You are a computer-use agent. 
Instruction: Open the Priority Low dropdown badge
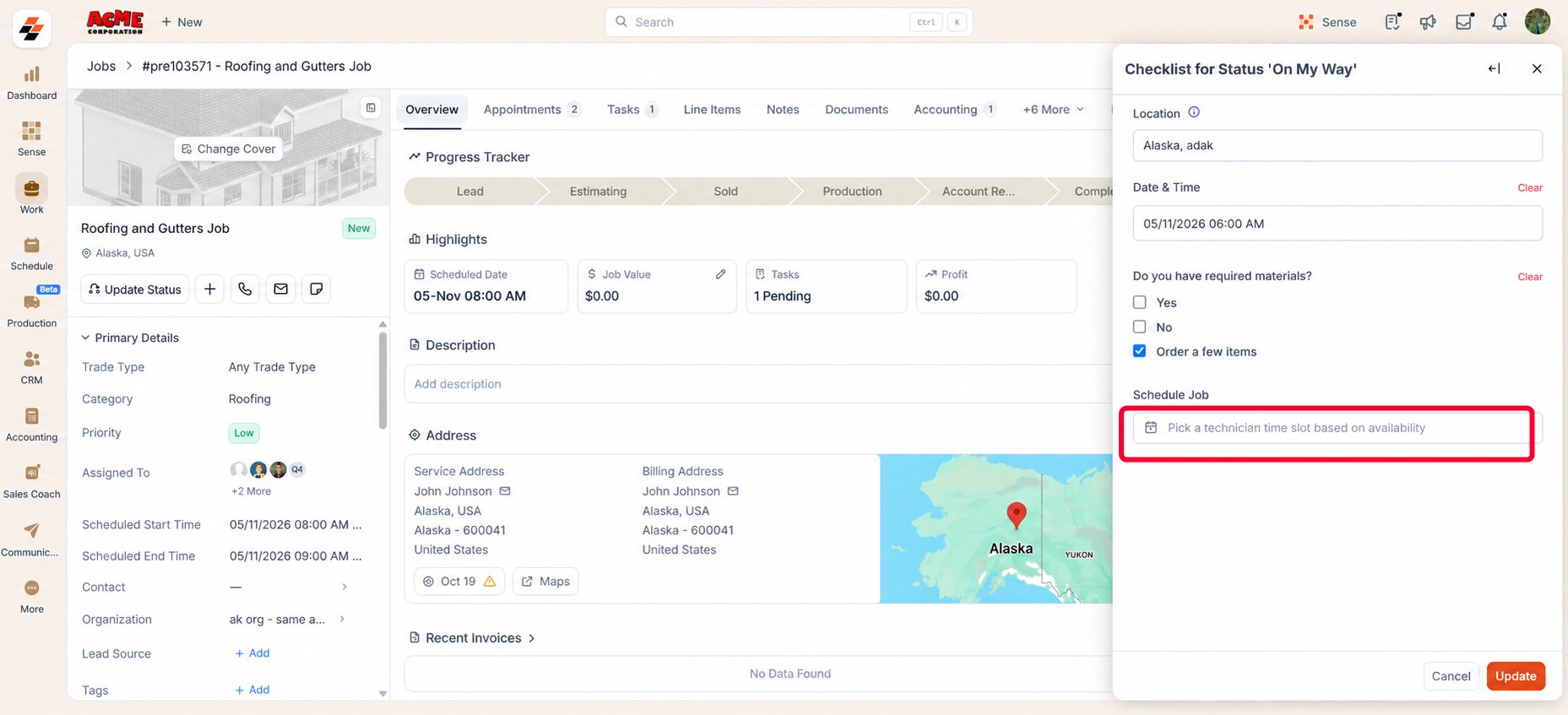coord(244,433)
